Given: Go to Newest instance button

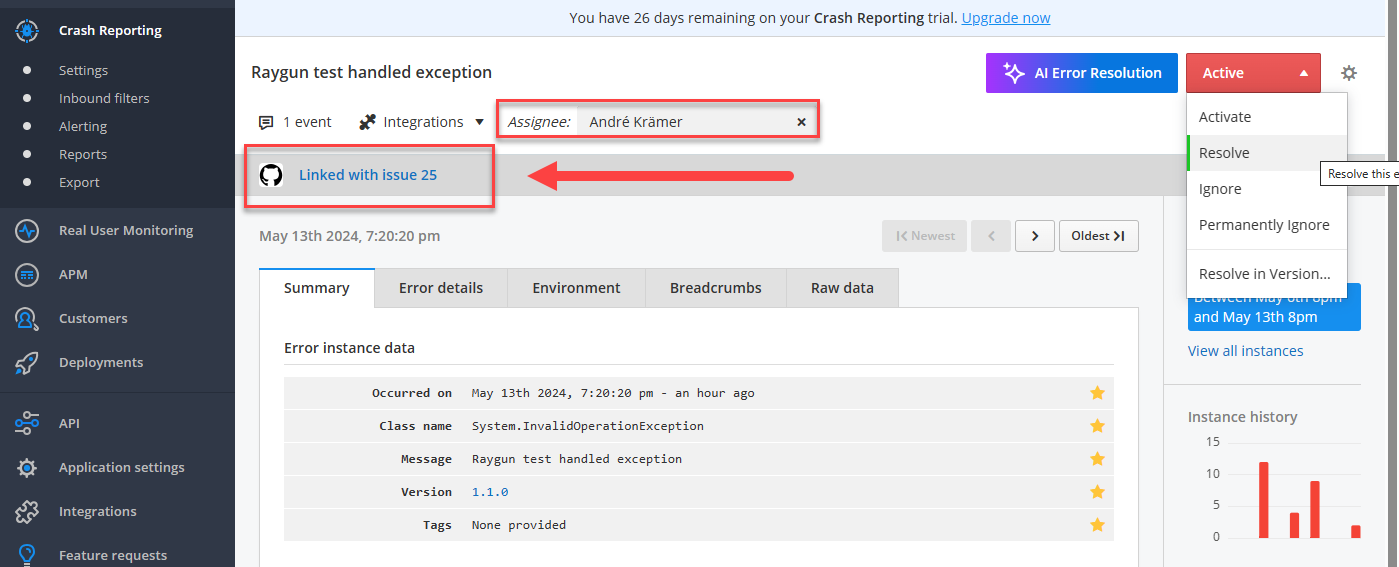Looking at the screenshot, I should tap(925, 236).
